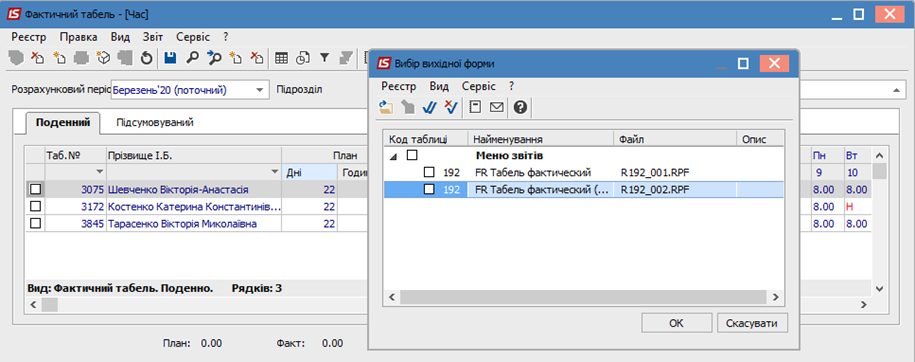Image resolution: width=915 pixels, height=362 pixels.
Task: Click the dialog's horizontal scrollbar thumb
Action: coord(582,297)
